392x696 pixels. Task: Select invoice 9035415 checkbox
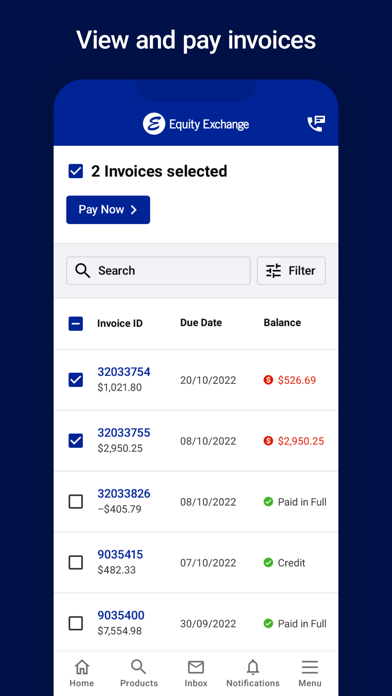(x=76, y=563)
